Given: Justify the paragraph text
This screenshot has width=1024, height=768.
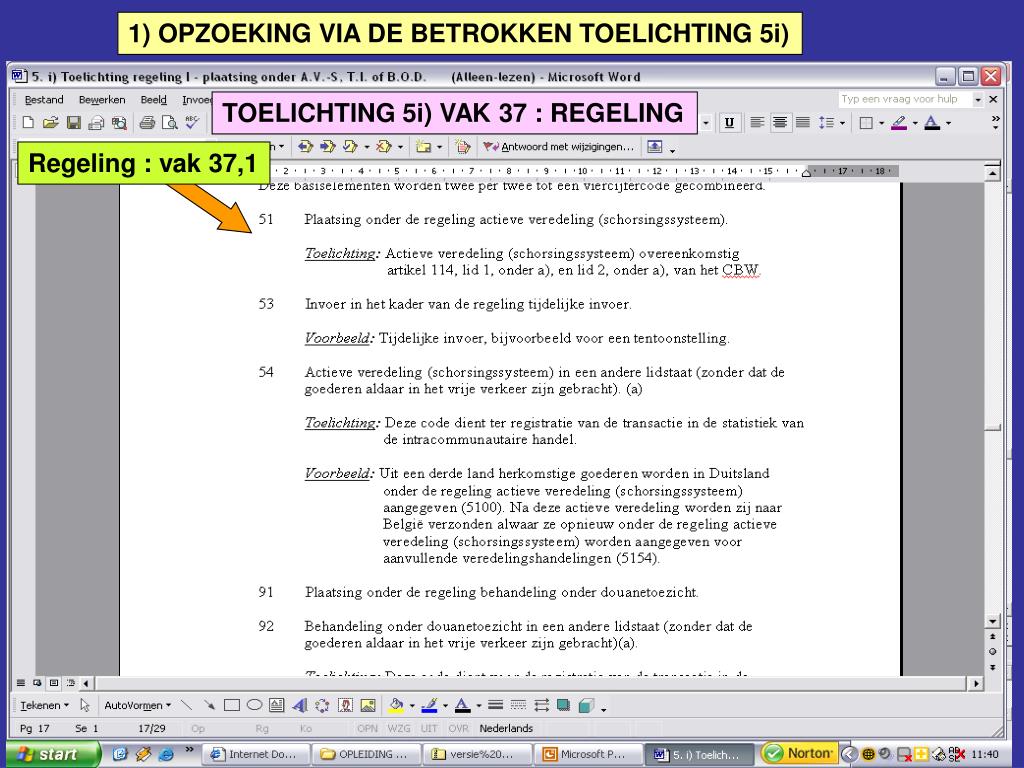Looking at the screenshot, I should click(803, 122).
